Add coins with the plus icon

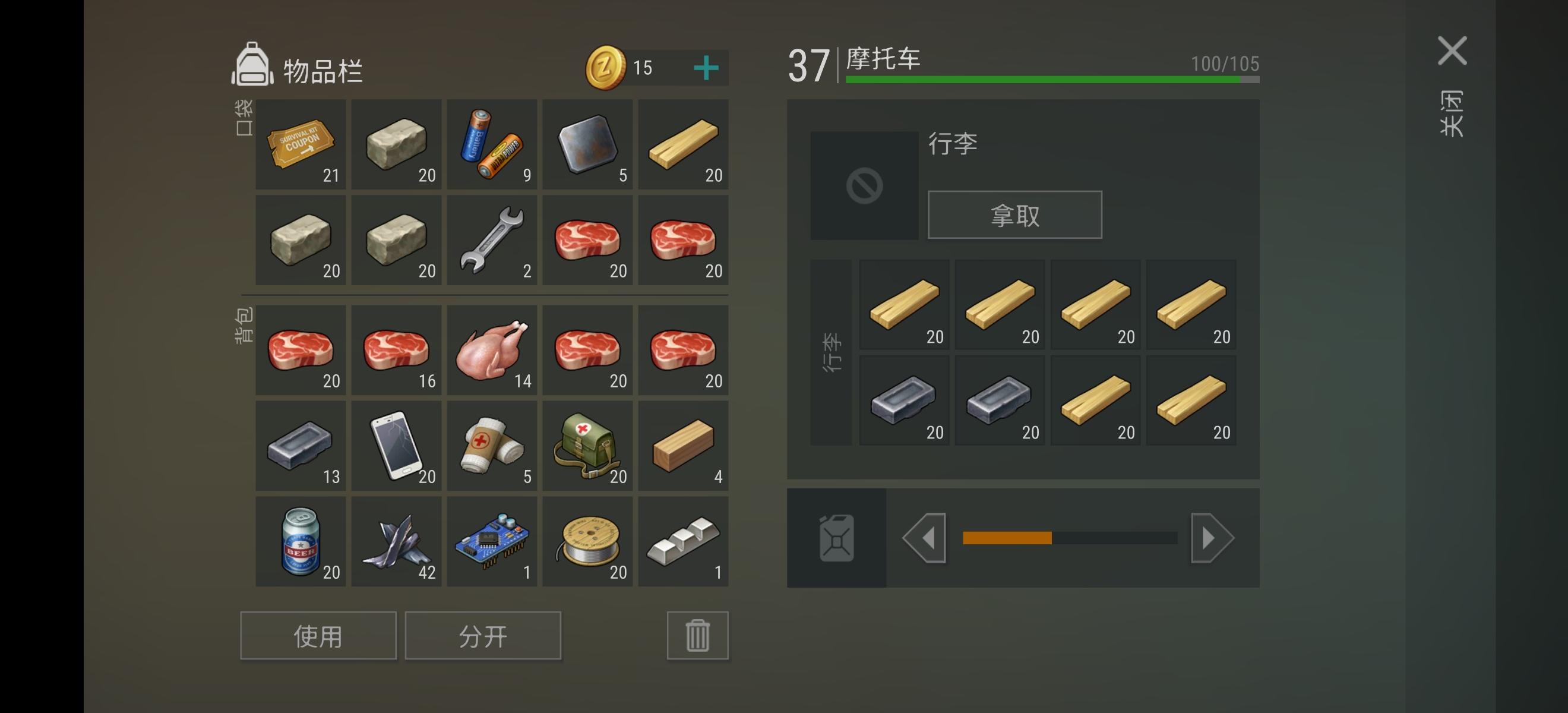pyautogui.click(x=706, y=68)
